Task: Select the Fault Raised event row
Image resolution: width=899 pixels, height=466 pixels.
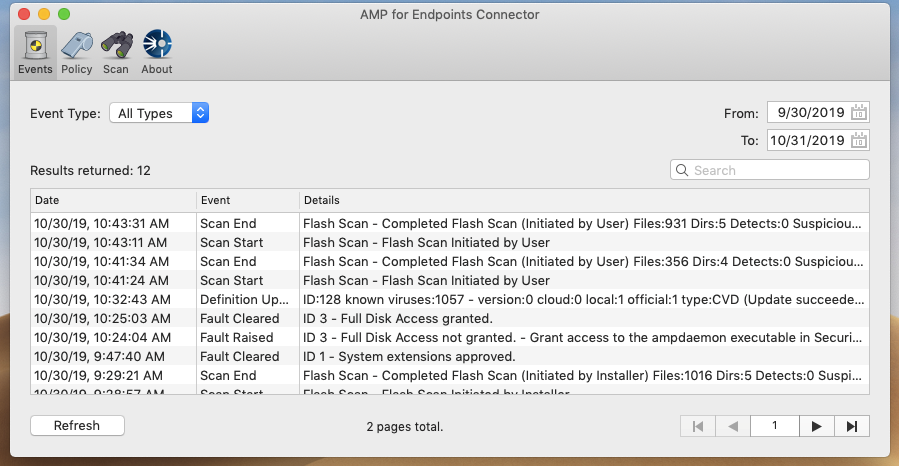Action: [450, 337]
